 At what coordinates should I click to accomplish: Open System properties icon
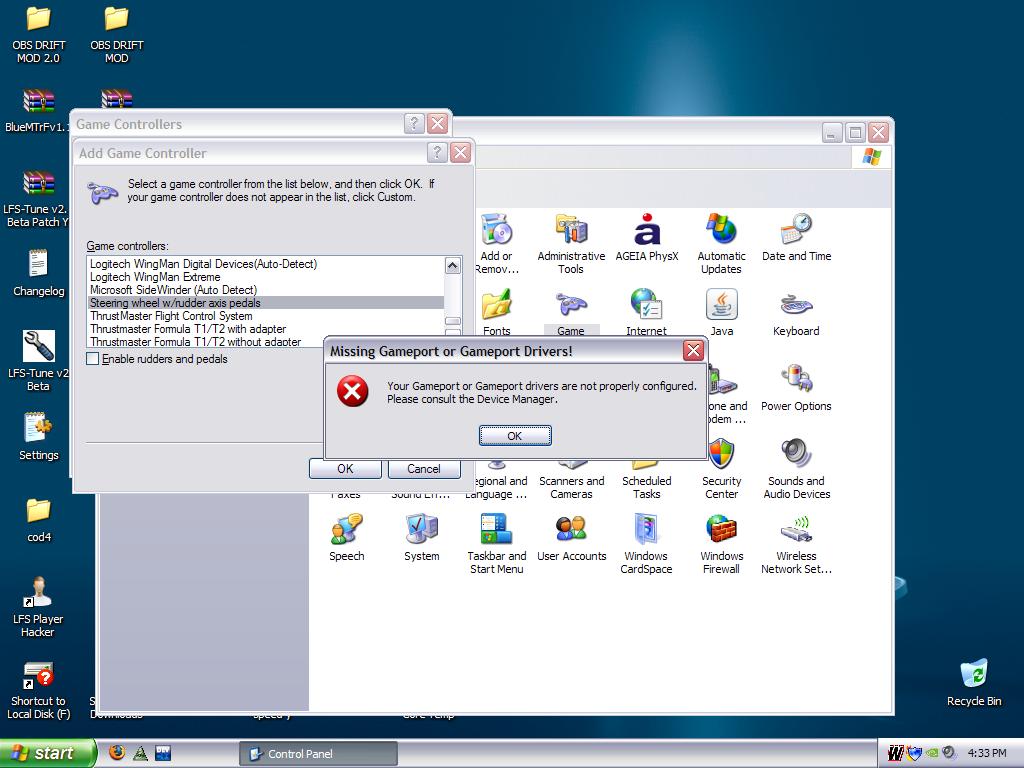[421, 537]
